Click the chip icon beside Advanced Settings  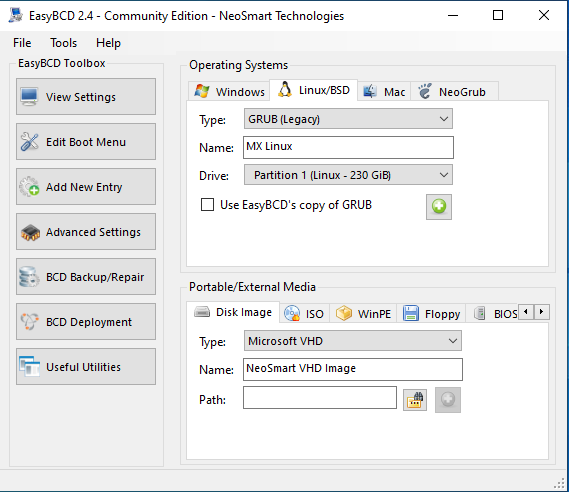30,233
